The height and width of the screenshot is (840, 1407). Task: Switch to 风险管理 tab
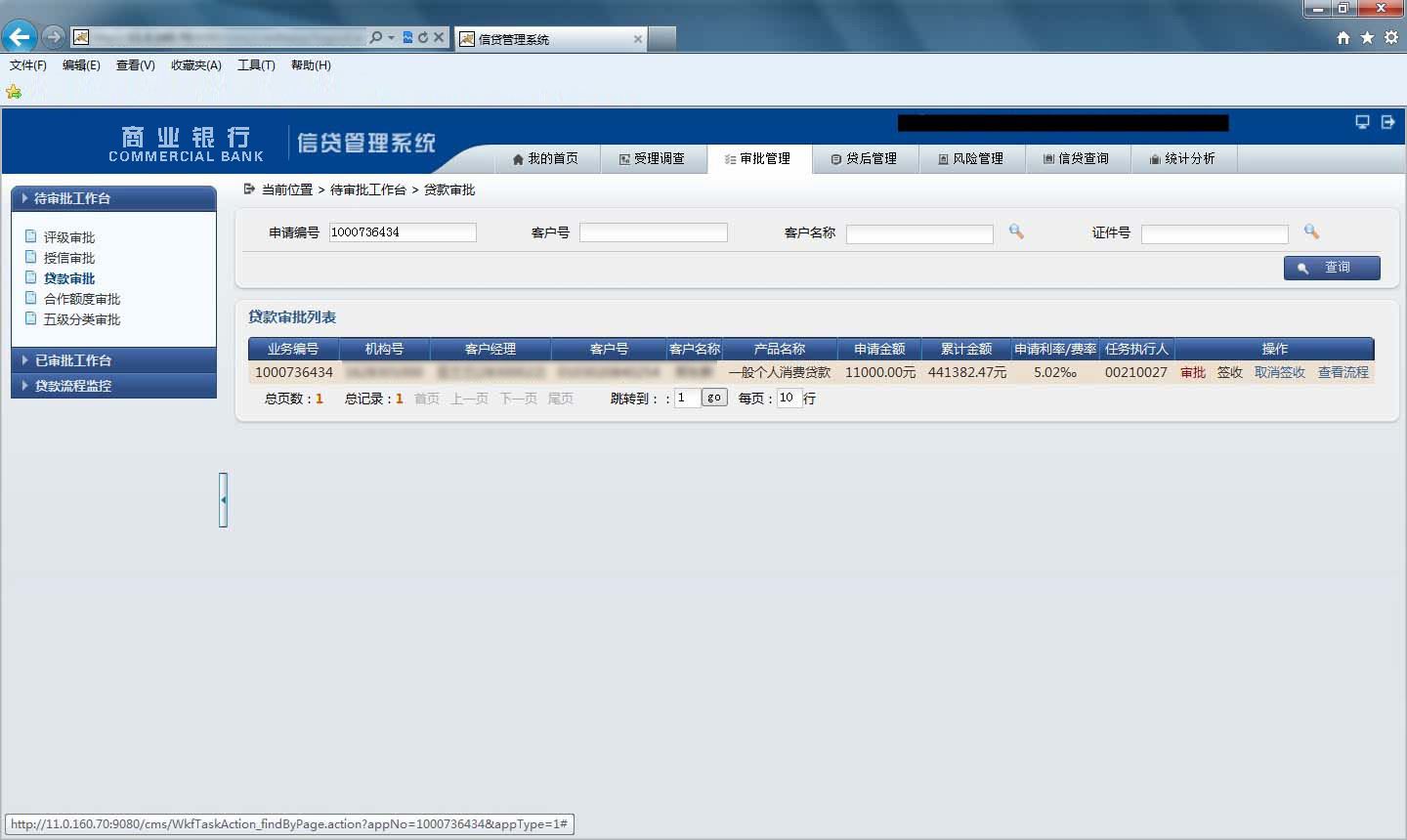coord(972,158)
